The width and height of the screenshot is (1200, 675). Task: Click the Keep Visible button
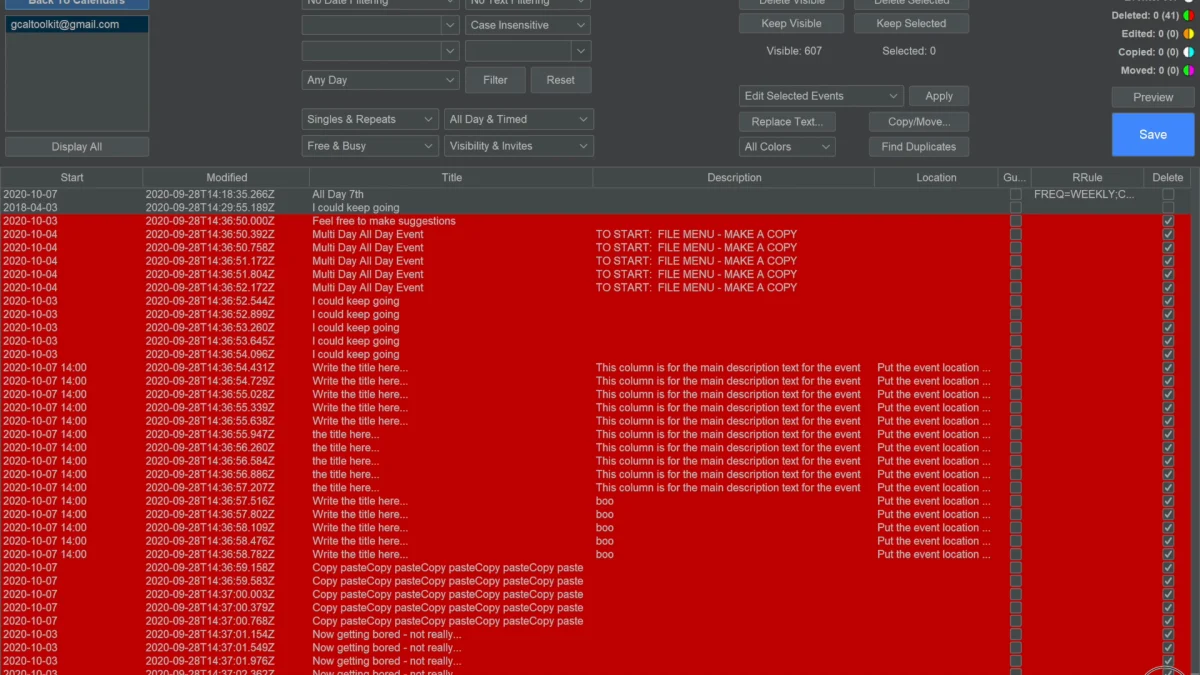pyautogui.click(x=792, y=23)
